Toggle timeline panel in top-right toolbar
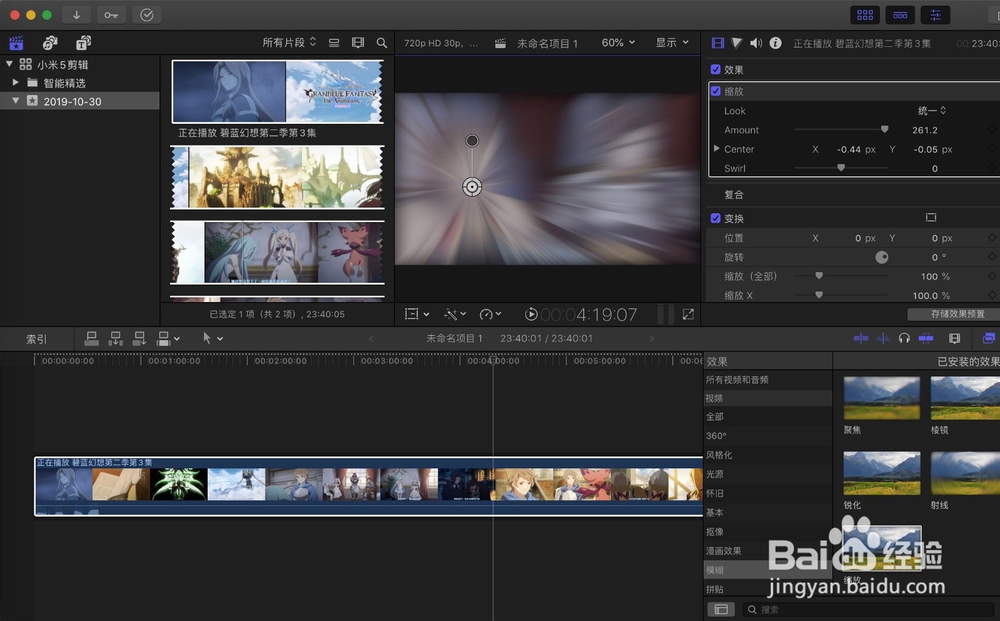 point(900,15)
